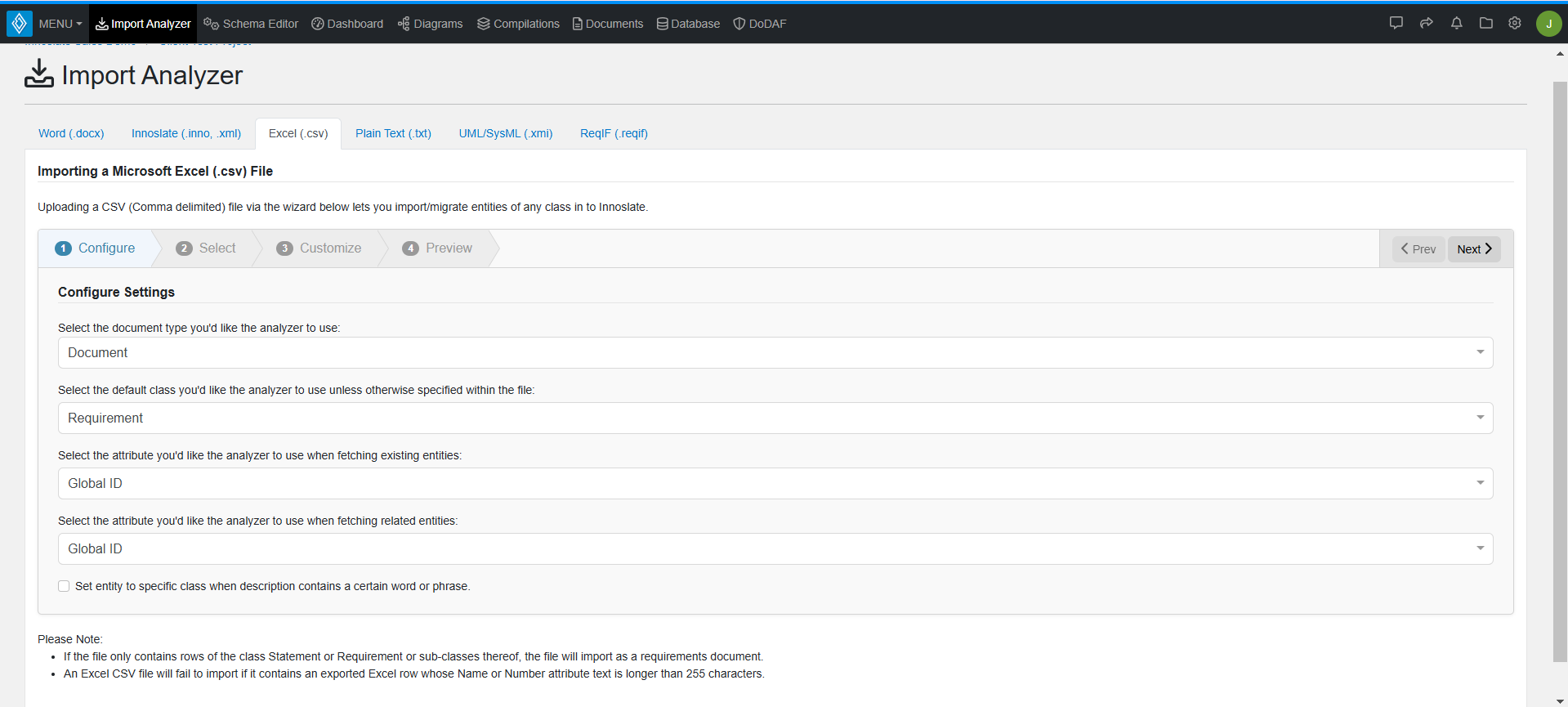This screenshot has width=1568, height=707.
Task: Switch to UML/SysML (.xmi) tab
Action: (x=506, y=133)
